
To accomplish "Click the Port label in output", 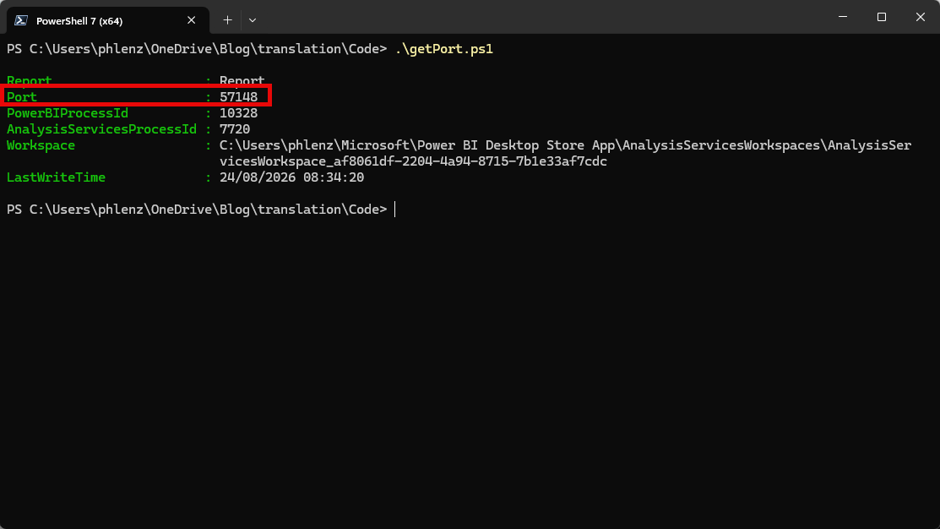I will coord(22,97).
